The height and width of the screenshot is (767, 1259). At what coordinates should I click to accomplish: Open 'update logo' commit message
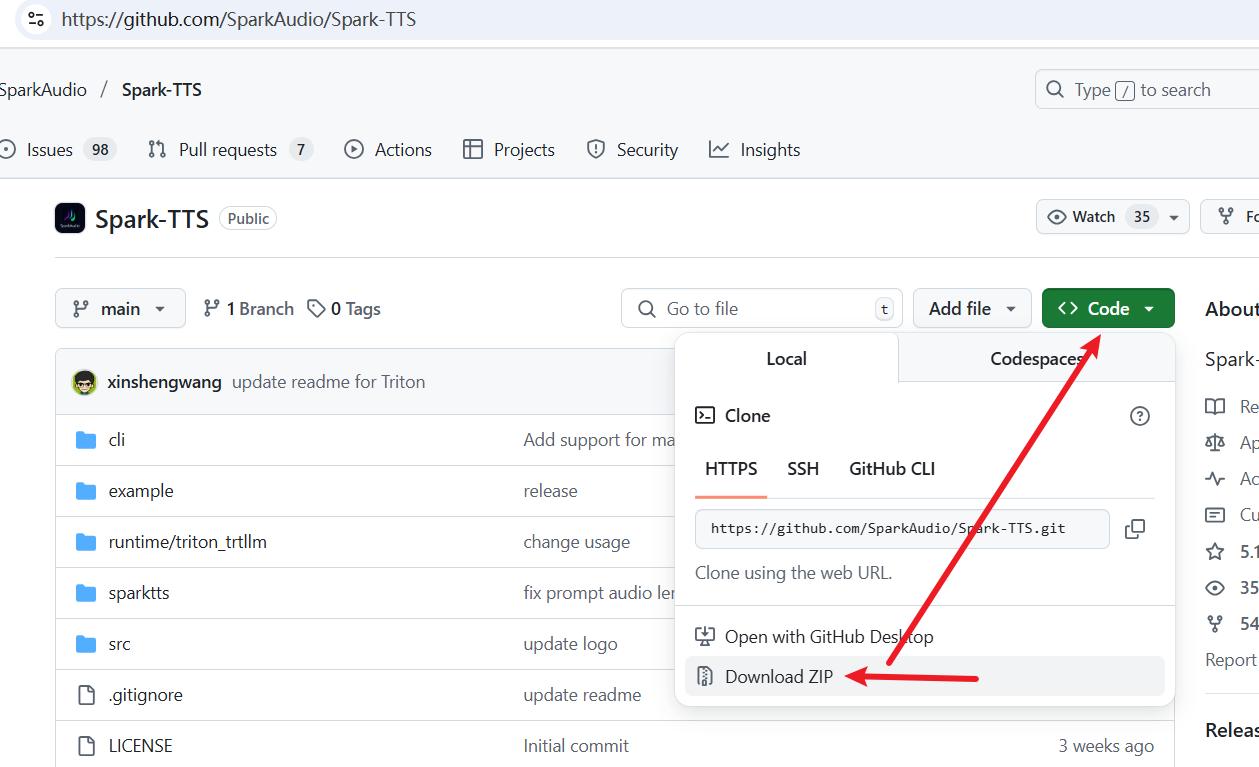tap(570, 644)
